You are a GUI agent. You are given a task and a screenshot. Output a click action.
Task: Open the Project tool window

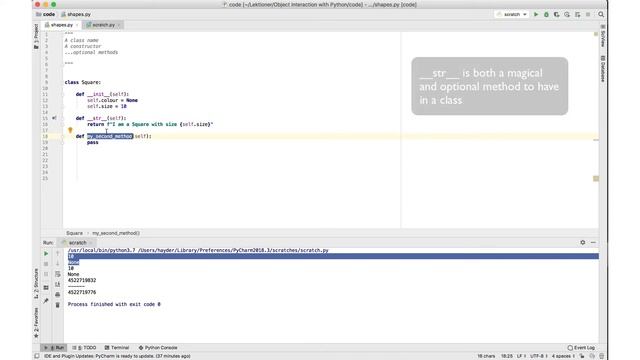pyautogui.click(x=36, y=36)
